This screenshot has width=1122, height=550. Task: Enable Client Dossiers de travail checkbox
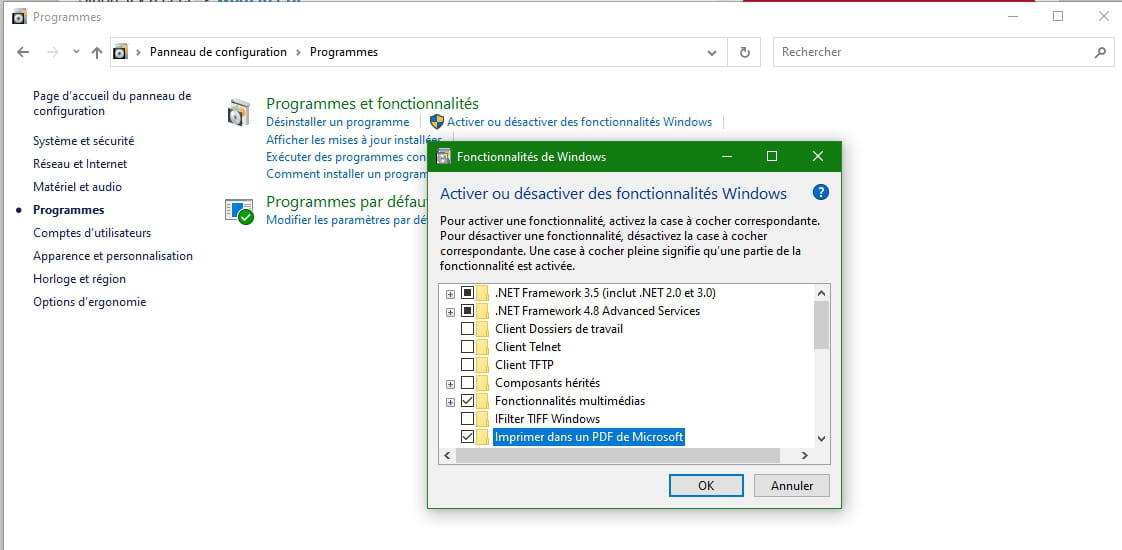click(x=467, y=329)
